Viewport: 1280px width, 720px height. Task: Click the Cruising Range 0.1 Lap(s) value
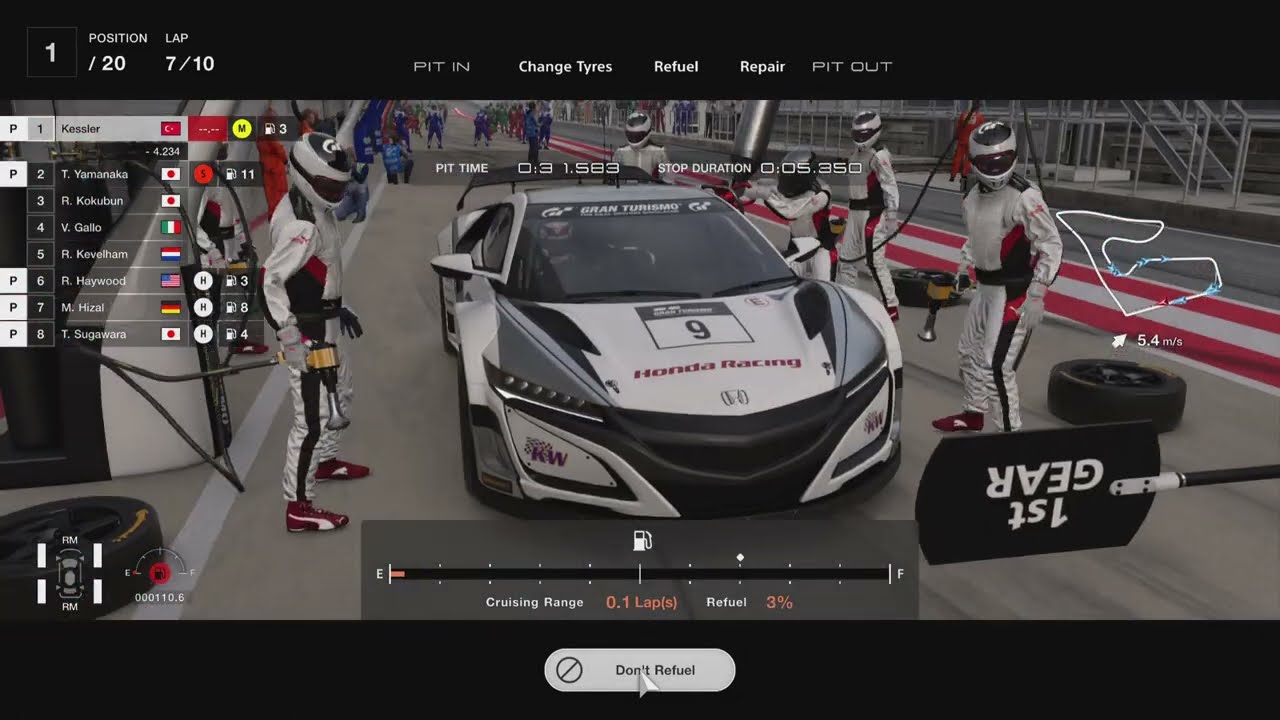coord(641,602)
